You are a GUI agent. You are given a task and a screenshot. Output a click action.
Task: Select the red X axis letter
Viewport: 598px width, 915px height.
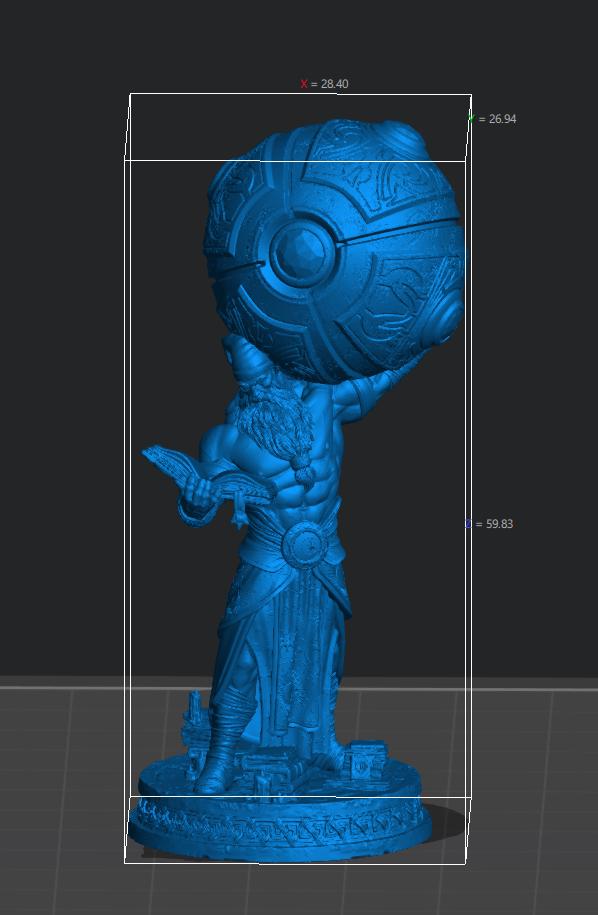(x=303, y=84)
